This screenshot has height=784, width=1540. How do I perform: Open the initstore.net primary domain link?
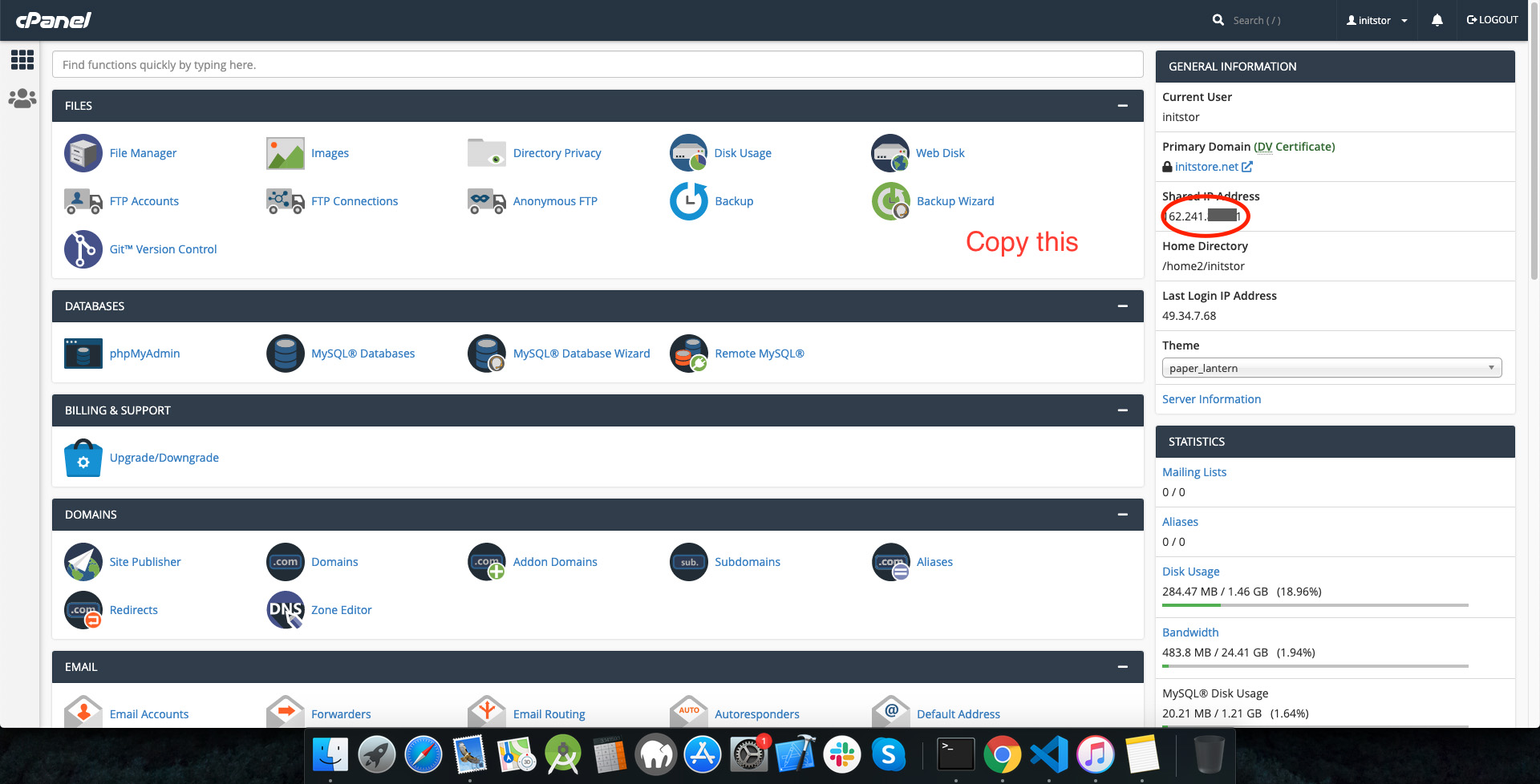(x=1206, y=167)
